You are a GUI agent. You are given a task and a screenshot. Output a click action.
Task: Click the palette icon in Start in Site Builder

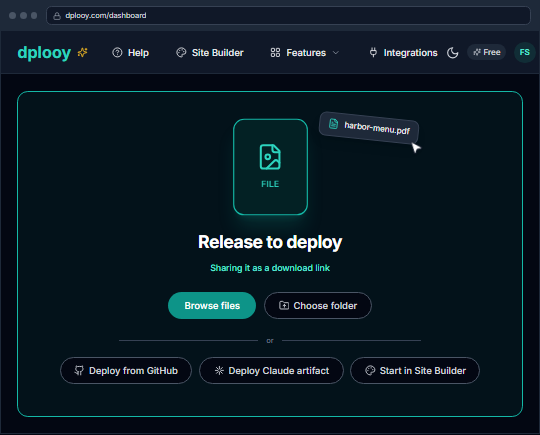click(x=370, y=371)
